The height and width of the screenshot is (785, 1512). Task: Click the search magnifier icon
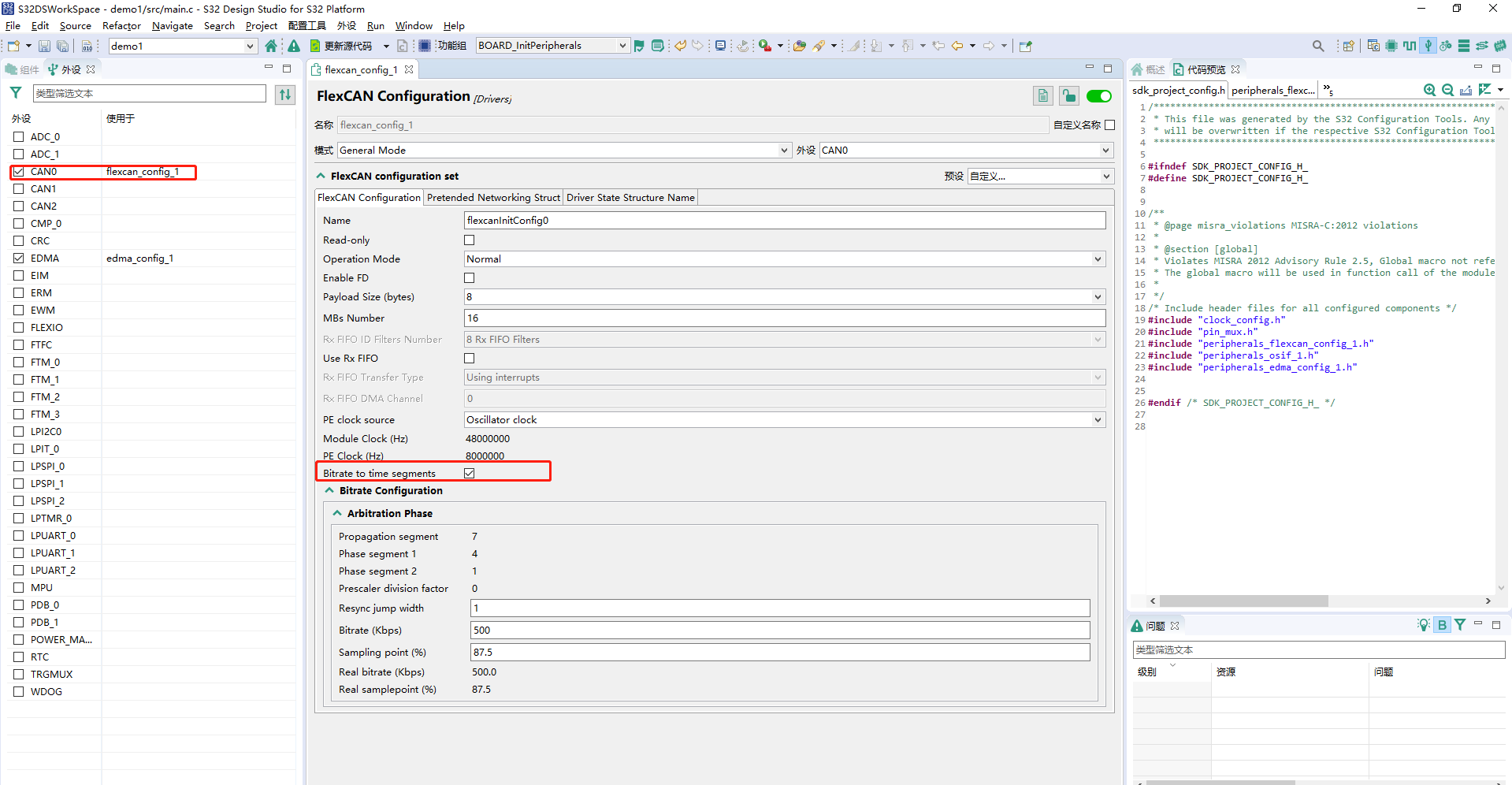(1318, 46)
